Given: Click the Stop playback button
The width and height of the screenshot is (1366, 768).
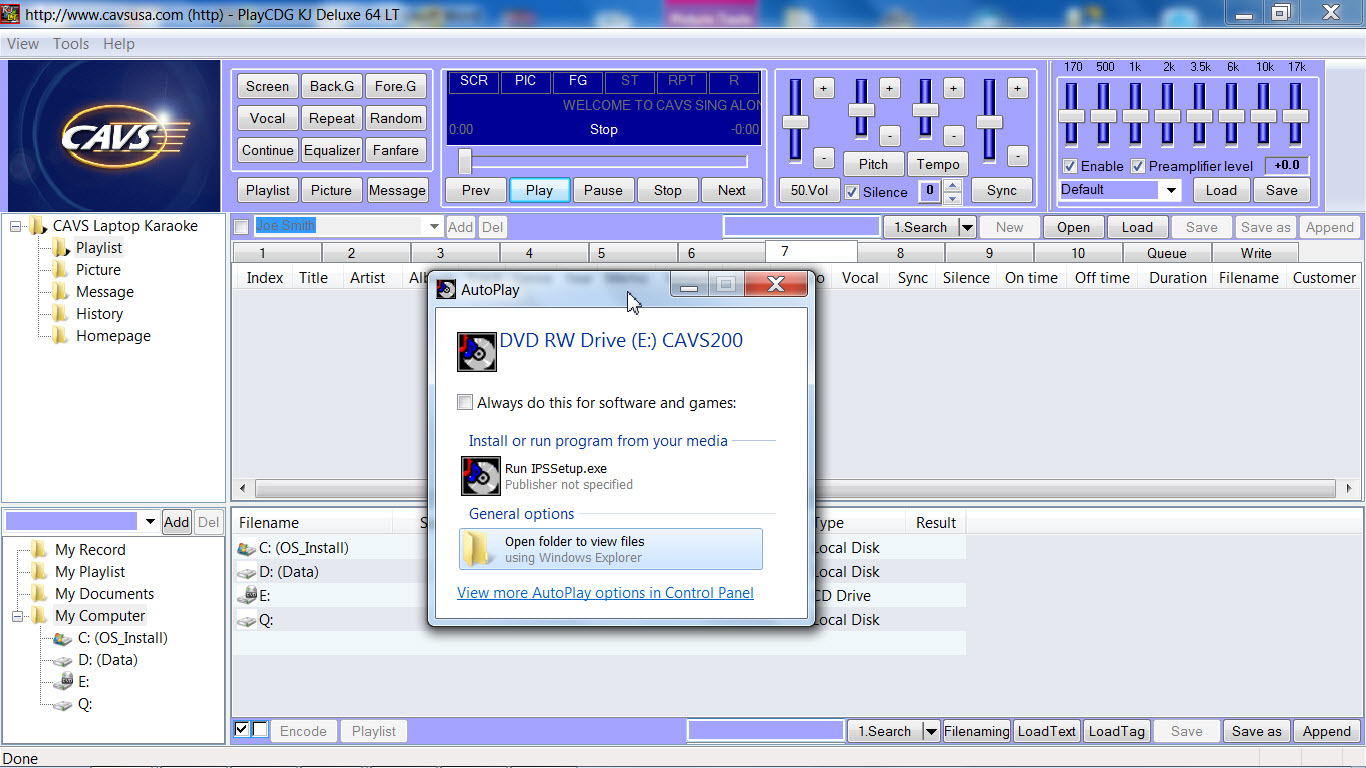Looking at the screenshot, I should pyautogui.click(x=667, y=190).
